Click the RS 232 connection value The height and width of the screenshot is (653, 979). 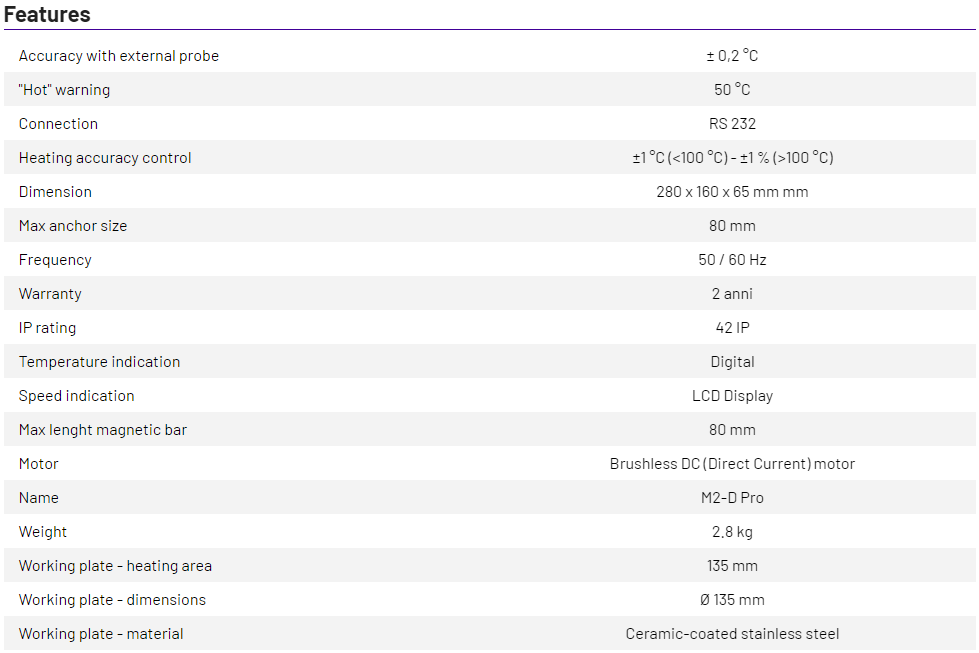coord(732,124)
